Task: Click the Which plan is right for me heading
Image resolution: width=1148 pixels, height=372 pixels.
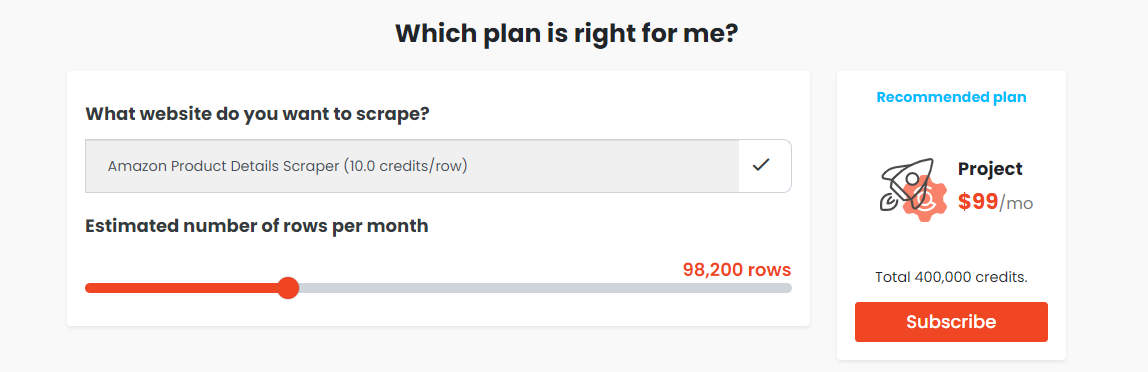Action: (x=566, y=34)
